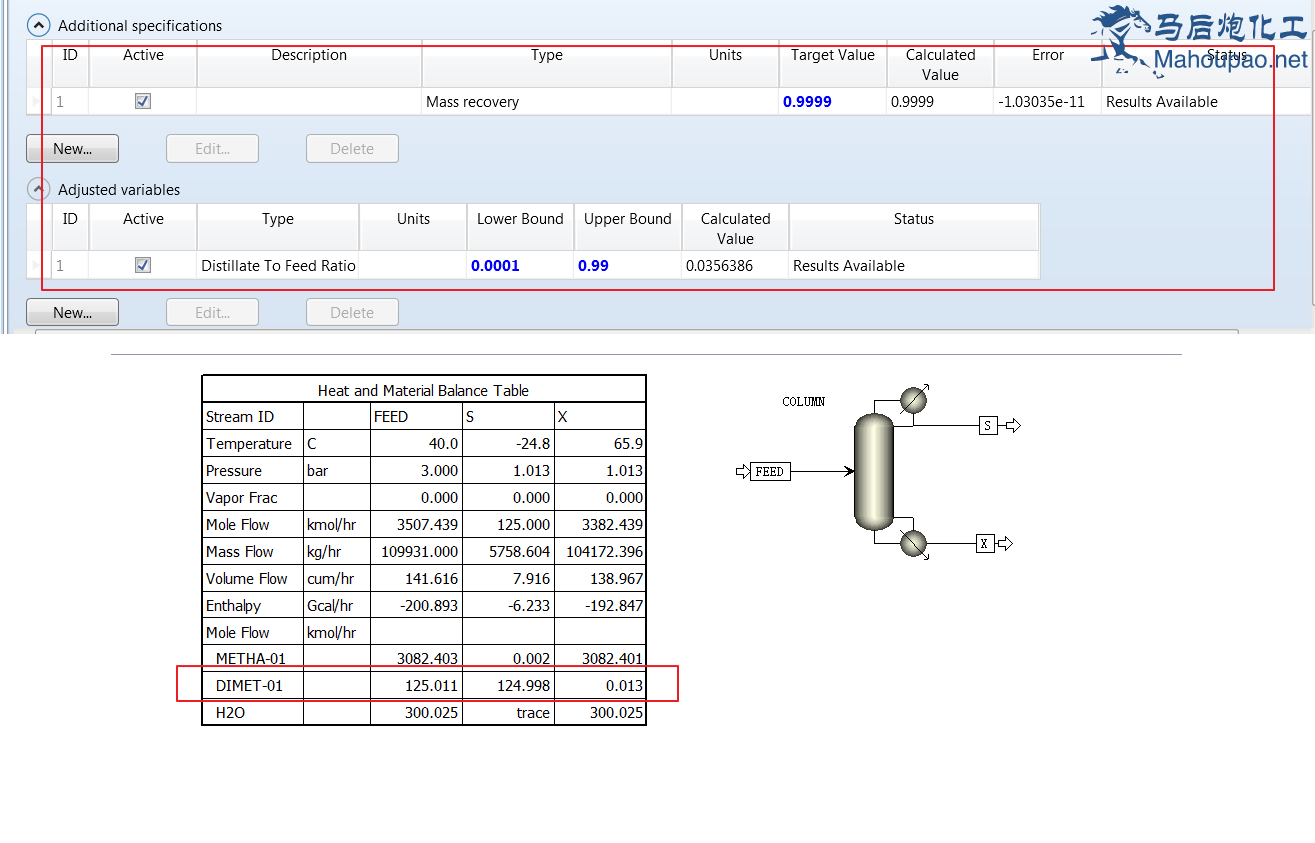Click New... under Additional specifications

tap(72, 149)
